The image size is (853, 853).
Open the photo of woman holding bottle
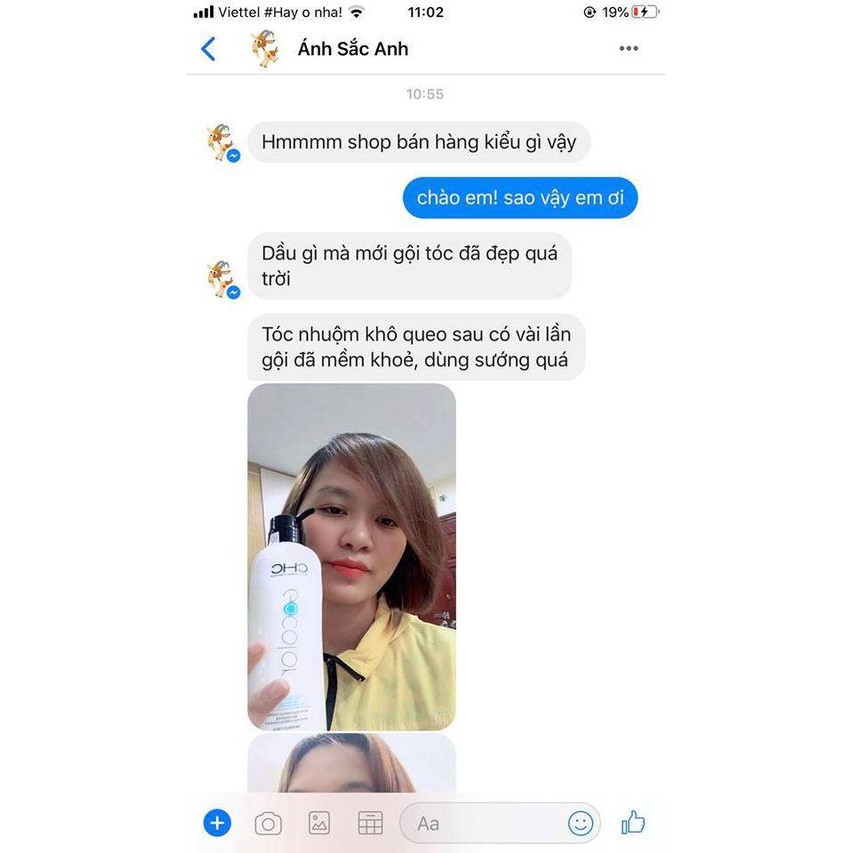[x=351, y=557]
